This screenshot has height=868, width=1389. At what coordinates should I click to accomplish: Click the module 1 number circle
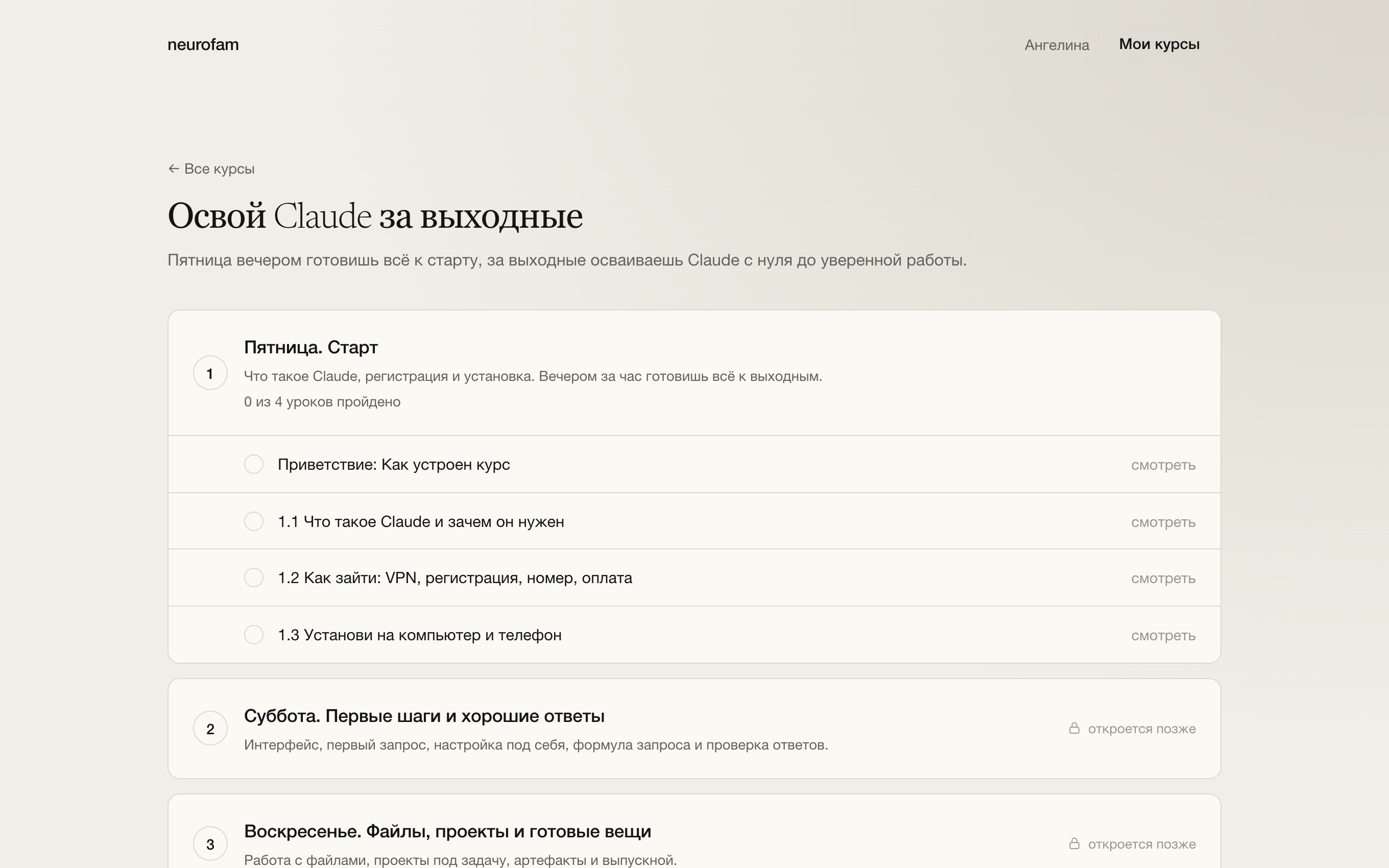(210, 373)
